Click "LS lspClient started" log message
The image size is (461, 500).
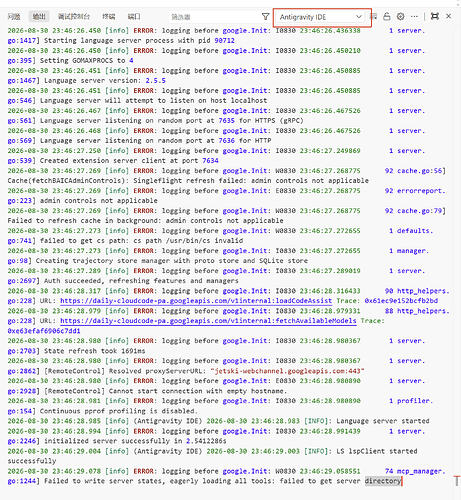[x=377, y=451]
